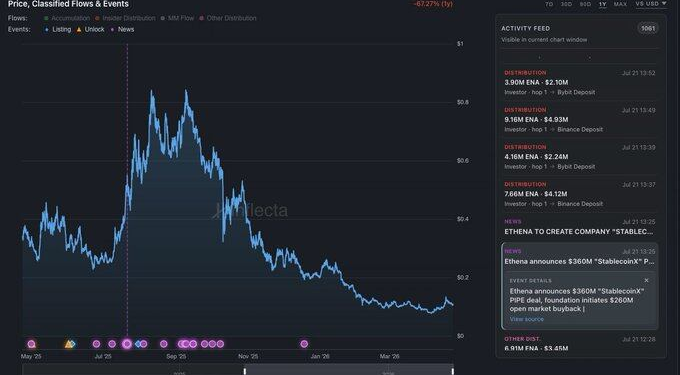Viewport: 680px width, 375px height.
Task: Click the 'Binance Deposit' label in the 9.16M ENA entry
Action: (x=580, y=130)
